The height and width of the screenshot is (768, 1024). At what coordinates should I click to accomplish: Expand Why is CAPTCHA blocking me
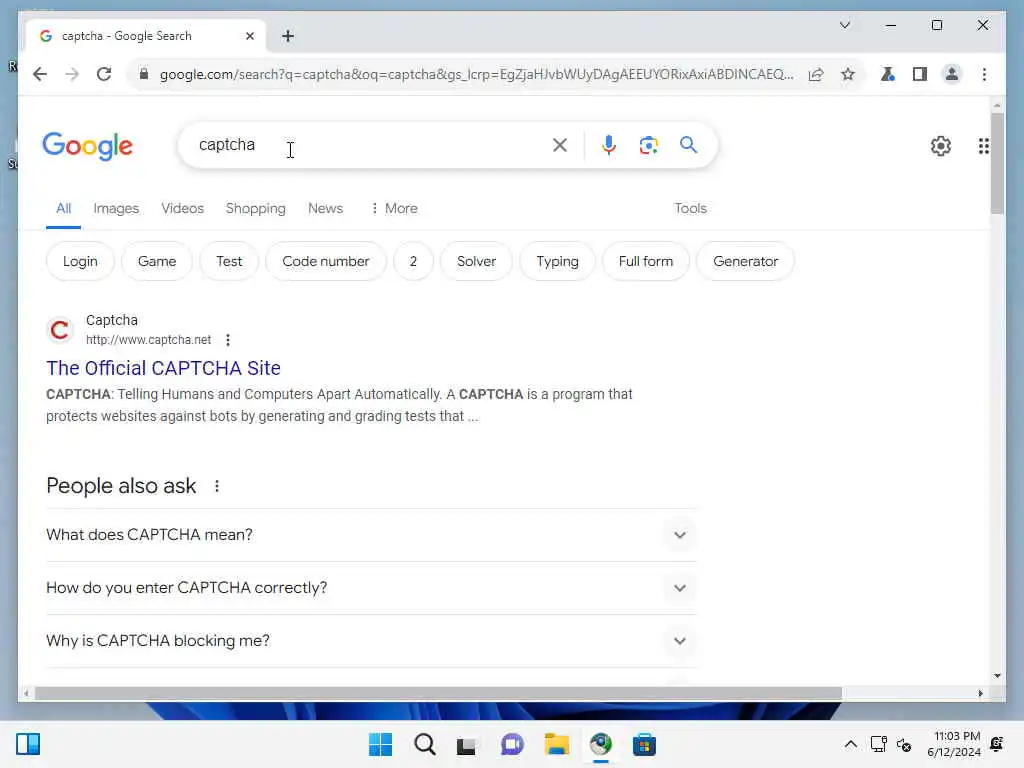(371, 641)
